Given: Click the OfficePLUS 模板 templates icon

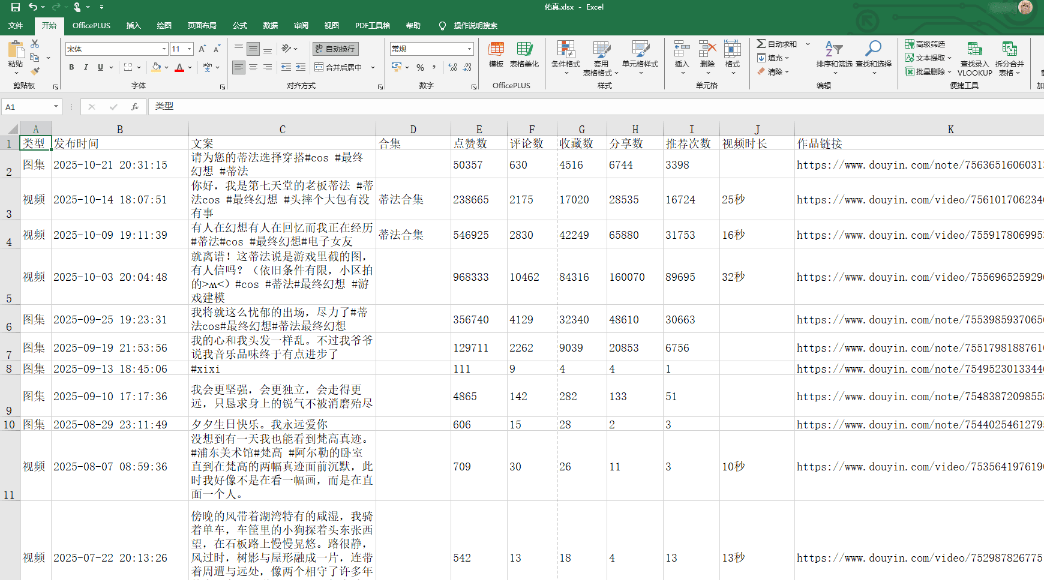Looking at the screenshot, I should pyautogui.click(x=497, y=48).
